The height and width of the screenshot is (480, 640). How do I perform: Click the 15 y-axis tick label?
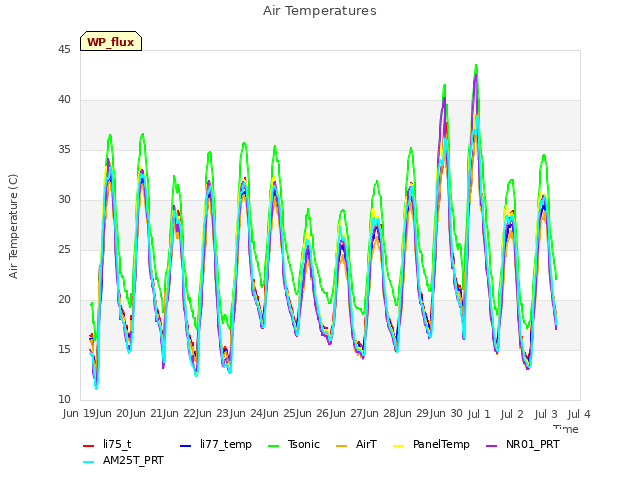tap(64, 350)
